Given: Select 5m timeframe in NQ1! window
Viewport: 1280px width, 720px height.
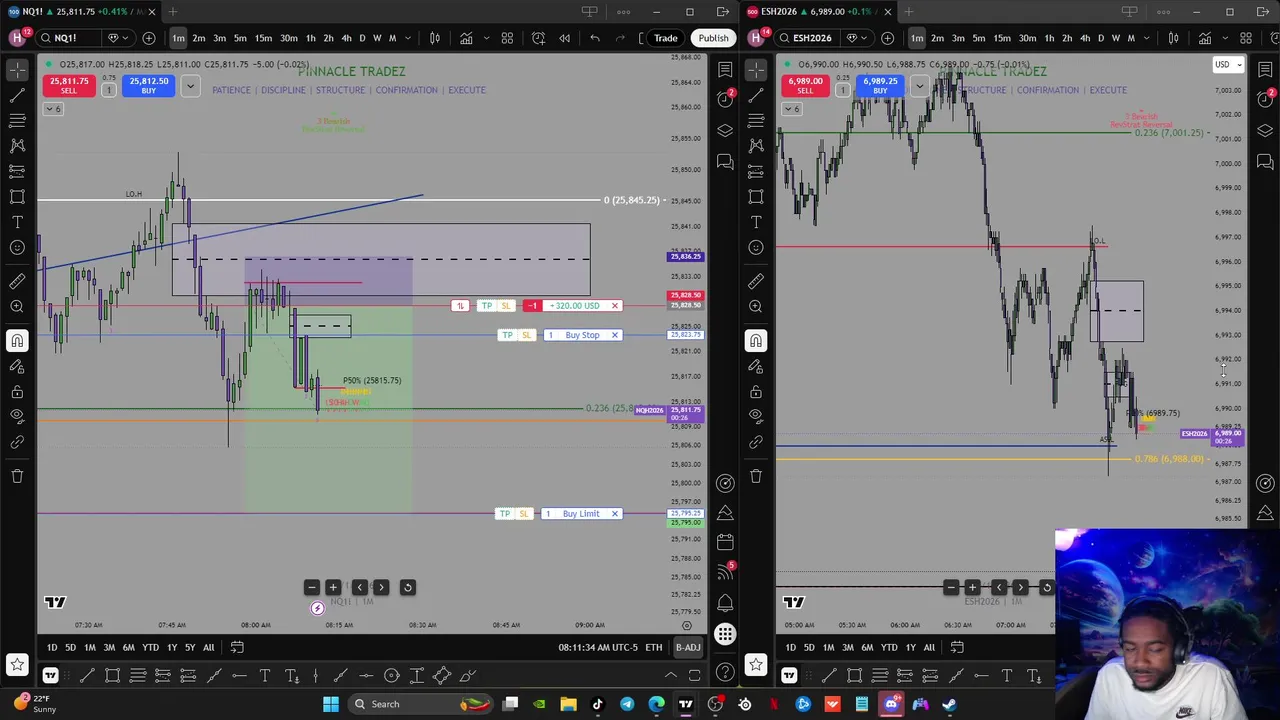Looking at the screenshot, I should click(240, 38).
